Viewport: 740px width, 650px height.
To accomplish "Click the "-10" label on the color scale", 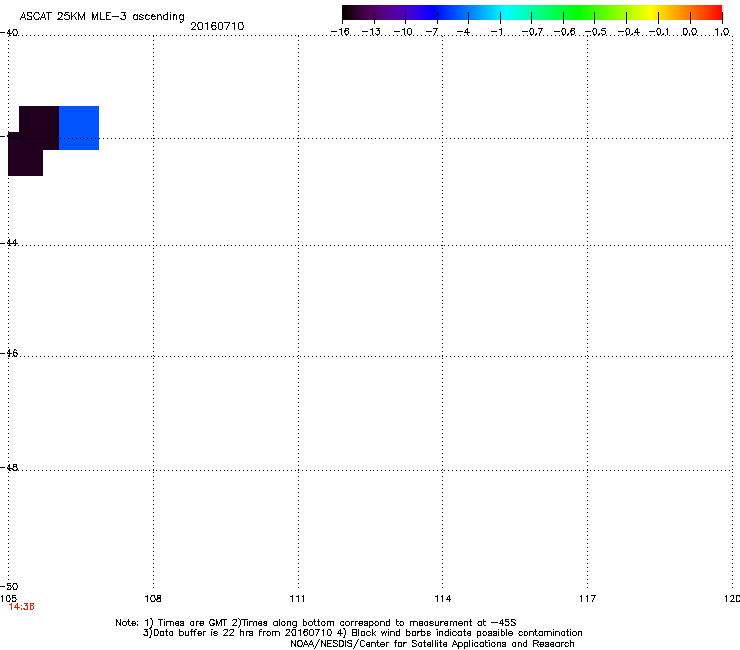I will (403, 32).
